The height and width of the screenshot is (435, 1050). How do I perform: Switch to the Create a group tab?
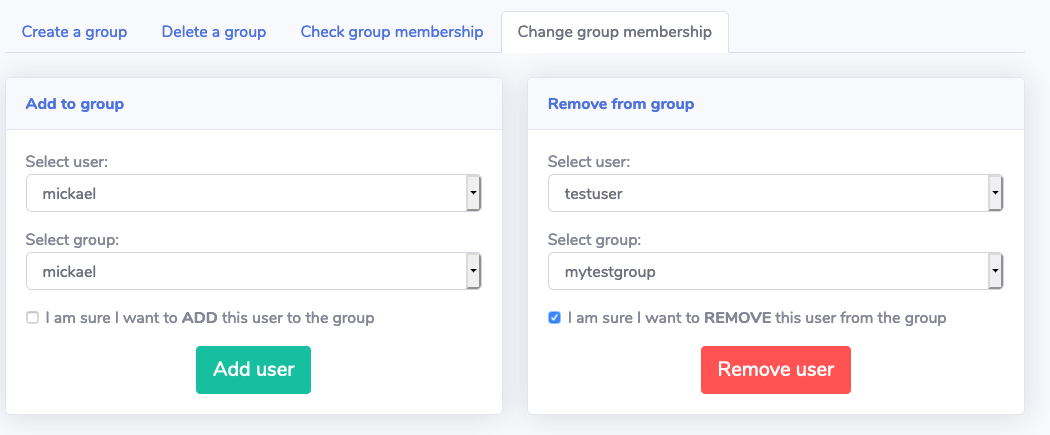[74, 32]
